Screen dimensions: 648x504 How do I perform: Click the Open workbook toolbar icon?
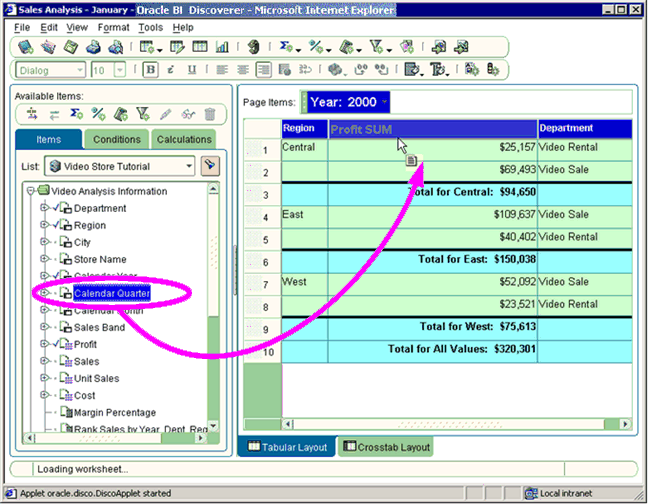tap(48, 47)
